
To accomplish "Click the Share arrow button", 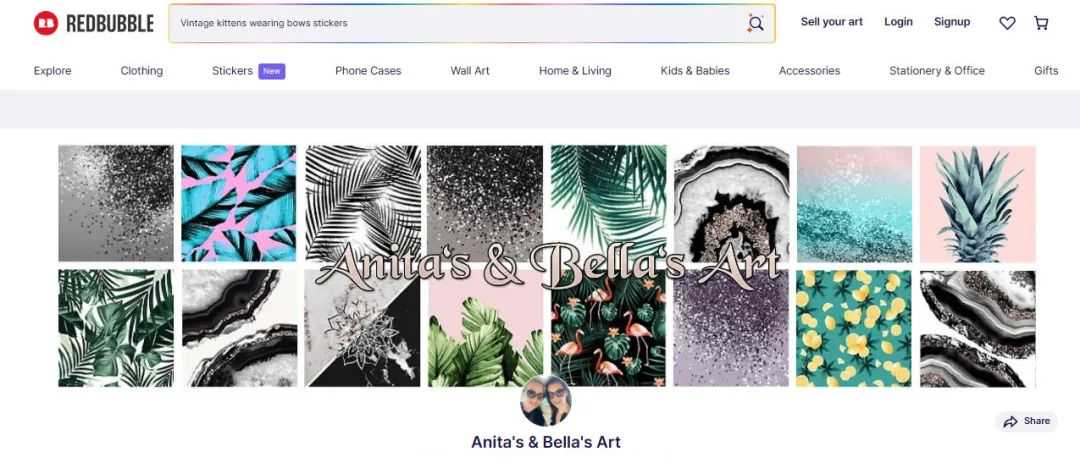I will click(x=1026, y=421).
